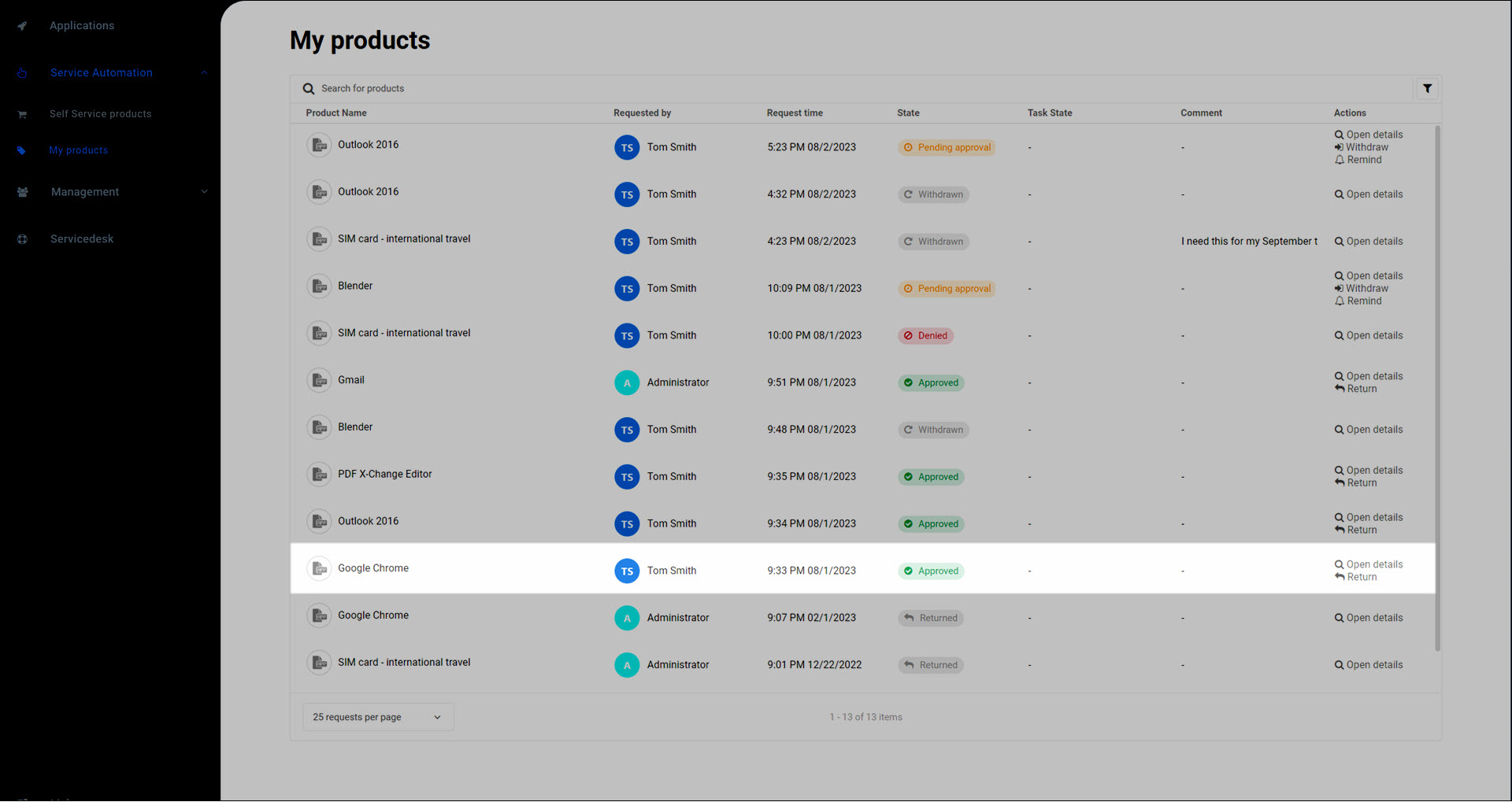Expand the Management menu chevron
Image resolution: width=1512 pixels, height=802 pixels.
click(204, 192)
